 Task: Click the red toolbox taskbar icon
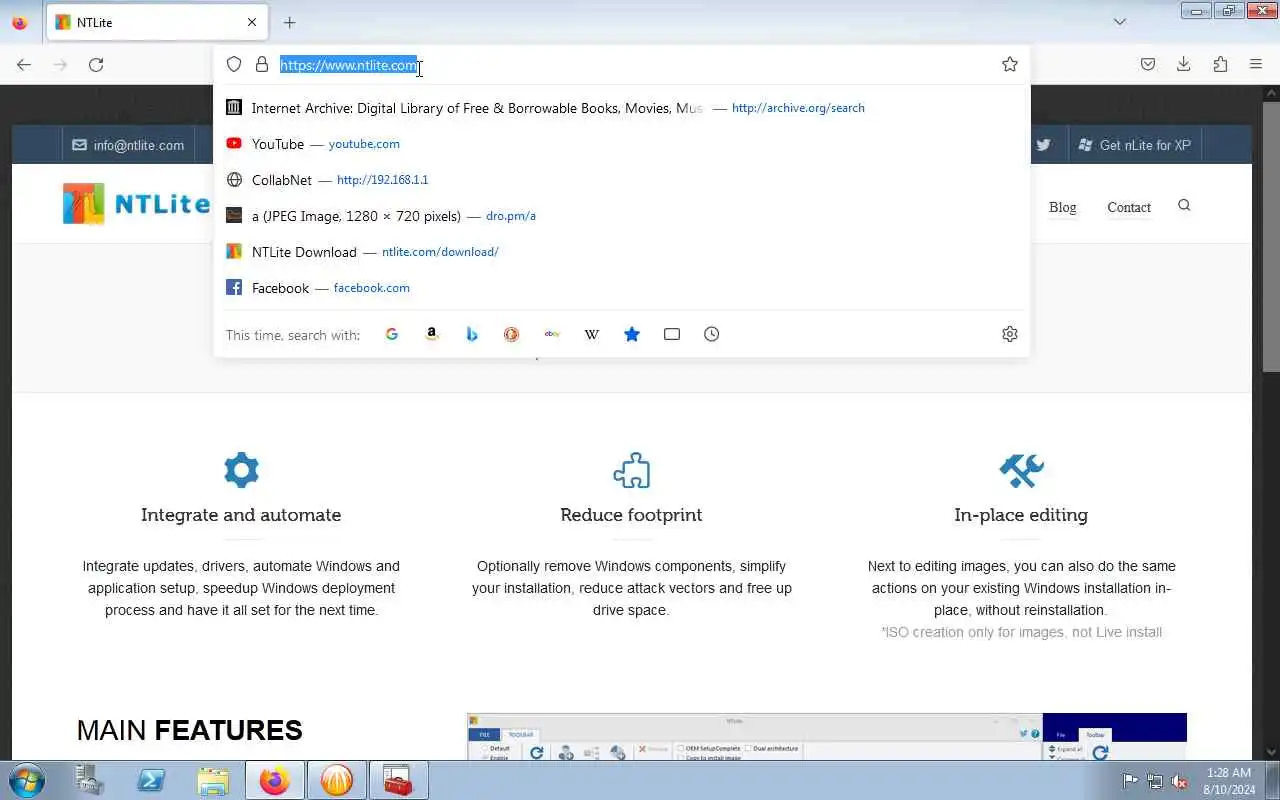tap(399, 780)
